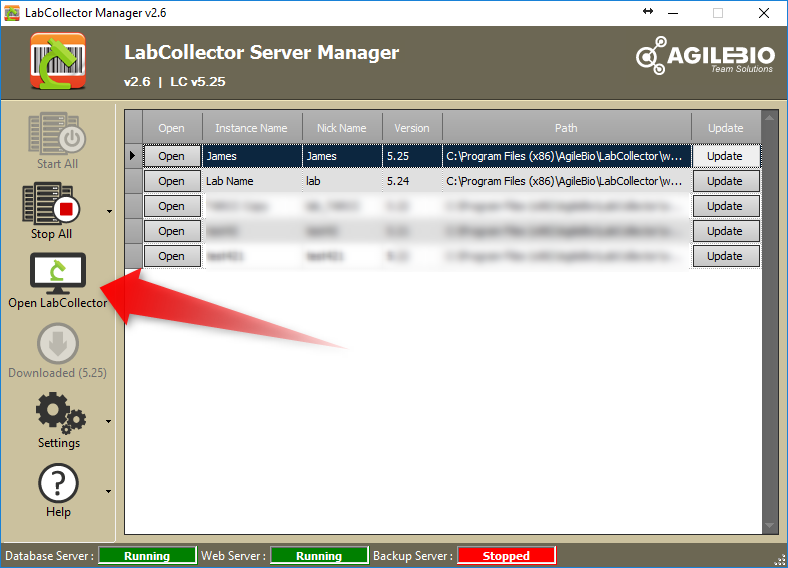The image size is (788, 568).
Task: Click Update button in fifth row
Action: tap(726, 256)
